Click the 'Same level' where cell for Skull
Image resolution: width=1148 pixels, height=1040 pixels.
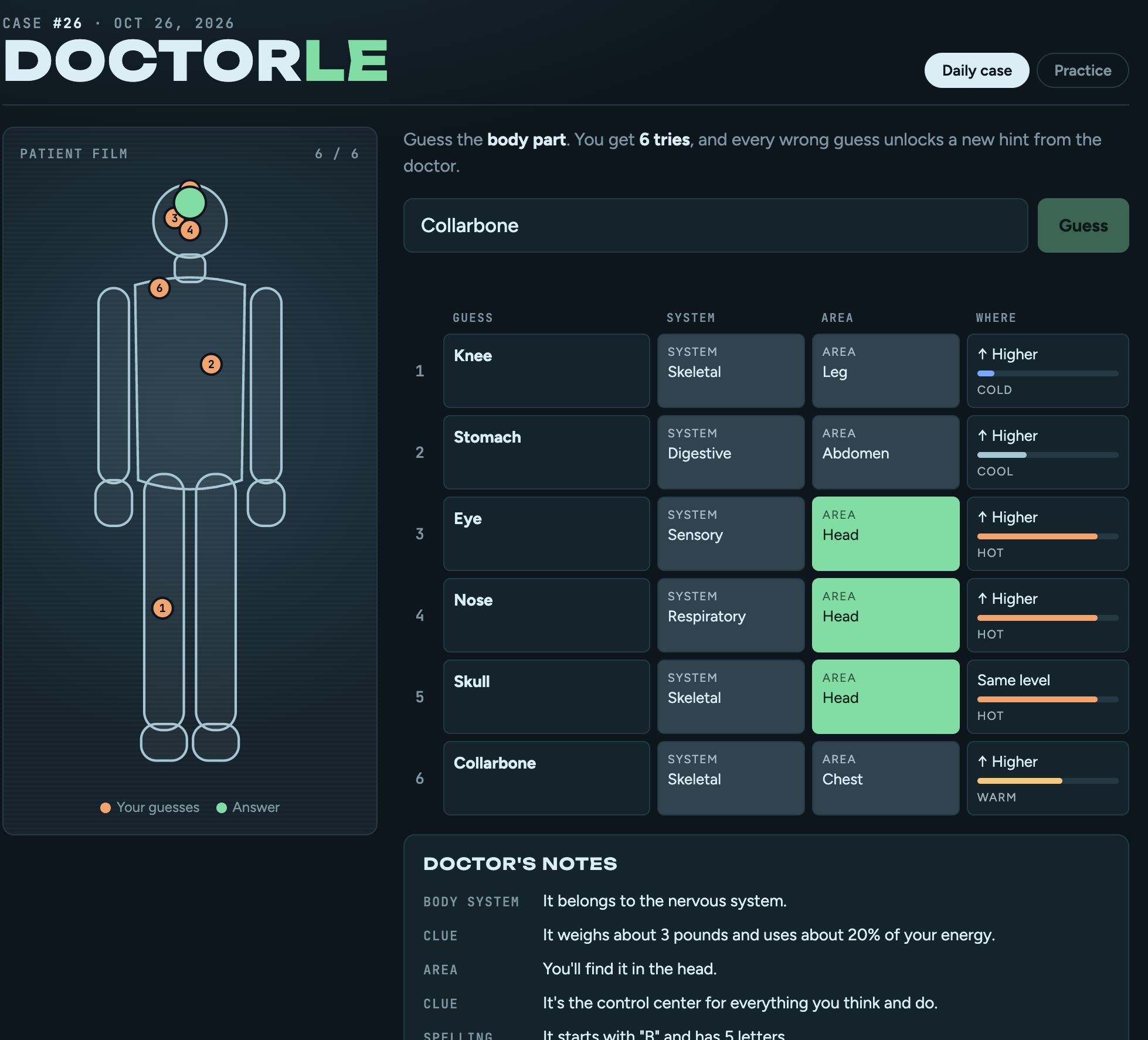pyautogui.click(x=1047, y=696)
